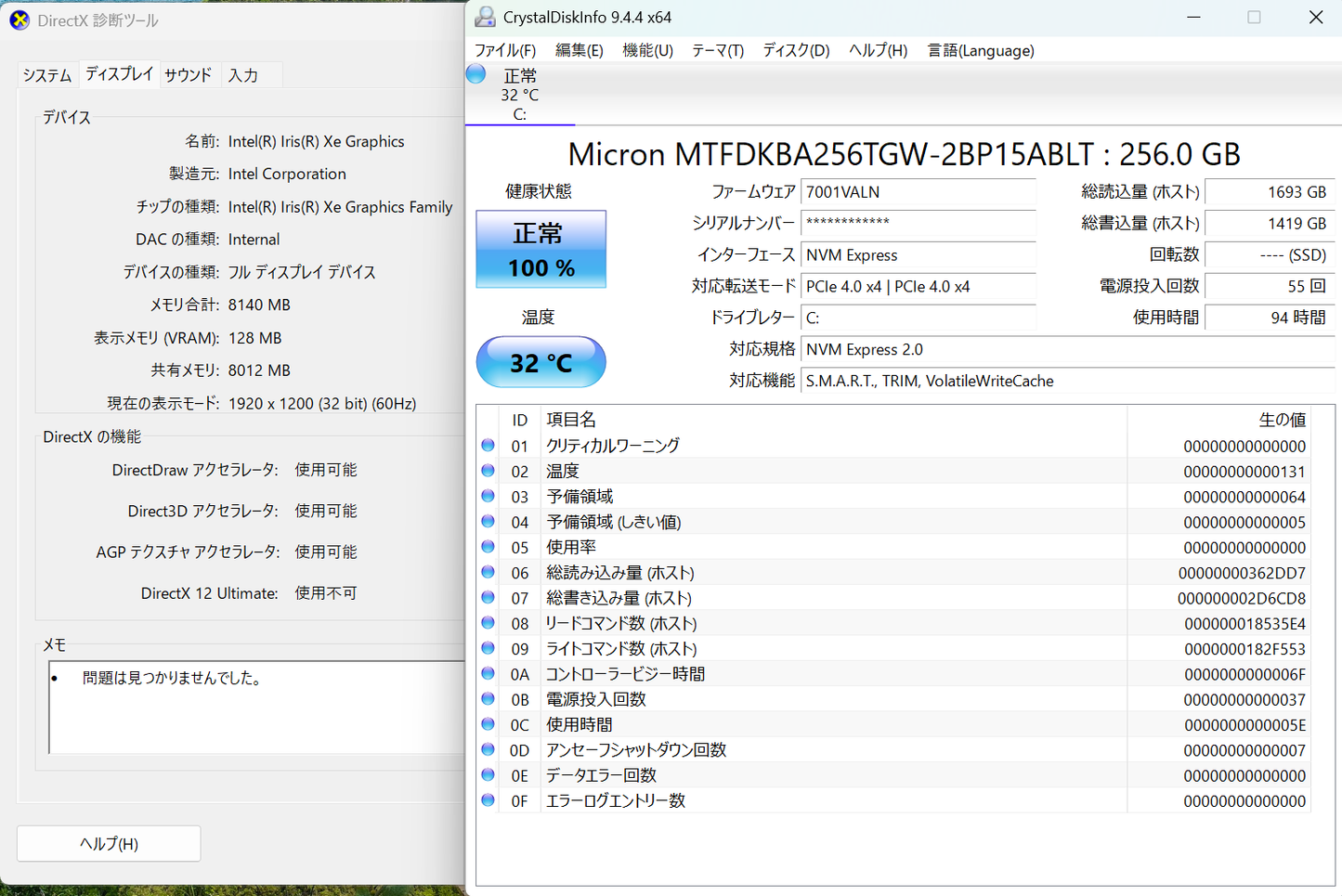
Task: Click the DirectX diagnostic tool title icon
Action: (x=20, y=19)
